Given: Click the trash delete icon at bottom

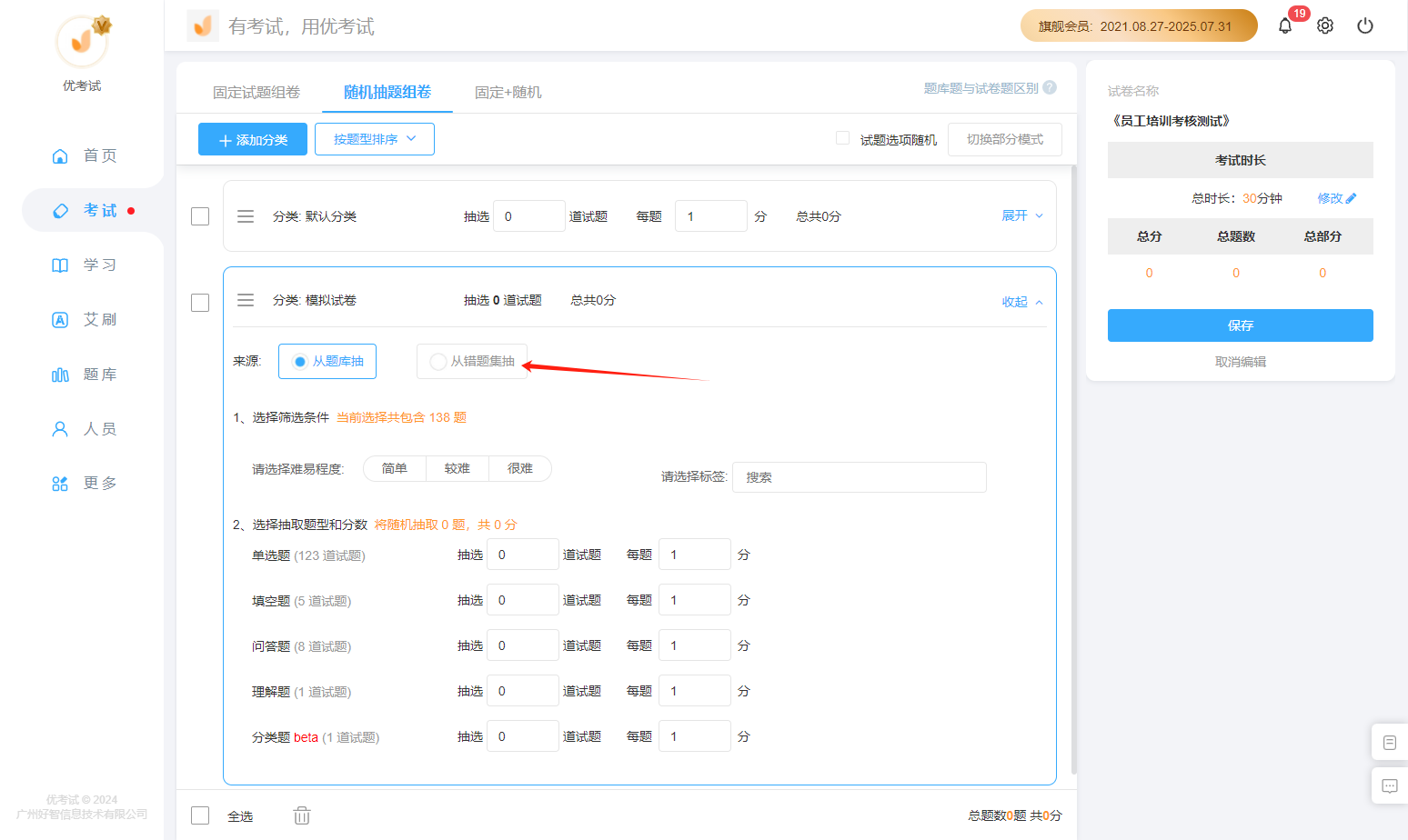Looking at the screenshot, I should click(x=302, y=815).
